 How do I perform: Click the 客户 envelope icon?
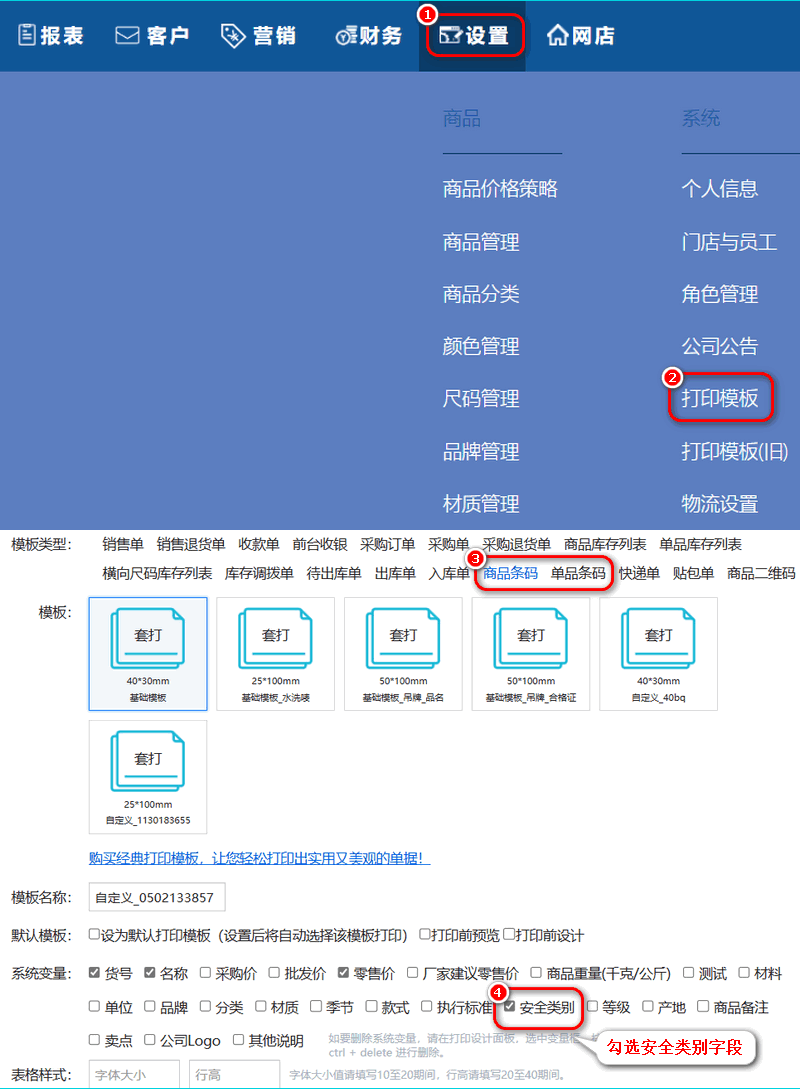127,36
